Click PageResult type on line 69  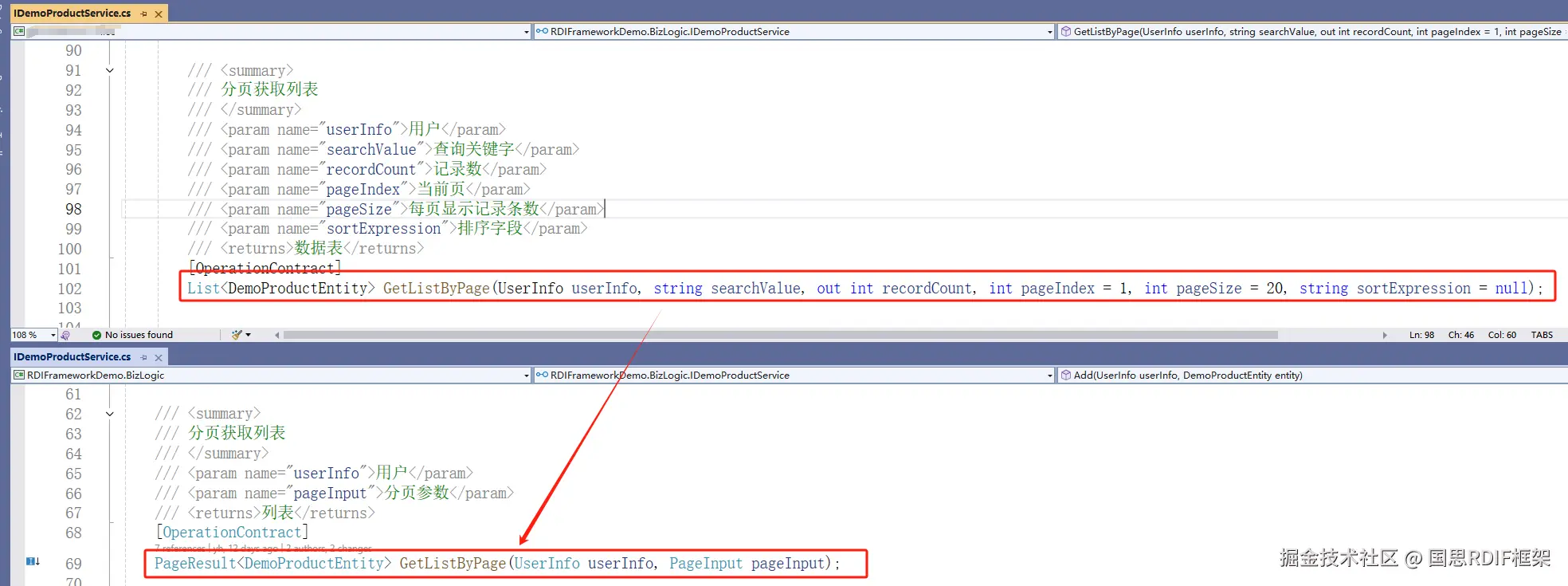coord(195,564)
